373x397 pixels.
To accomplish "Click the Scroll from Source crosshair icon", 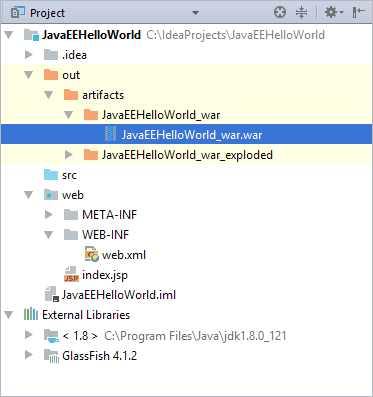I will [x=280, y=13].
